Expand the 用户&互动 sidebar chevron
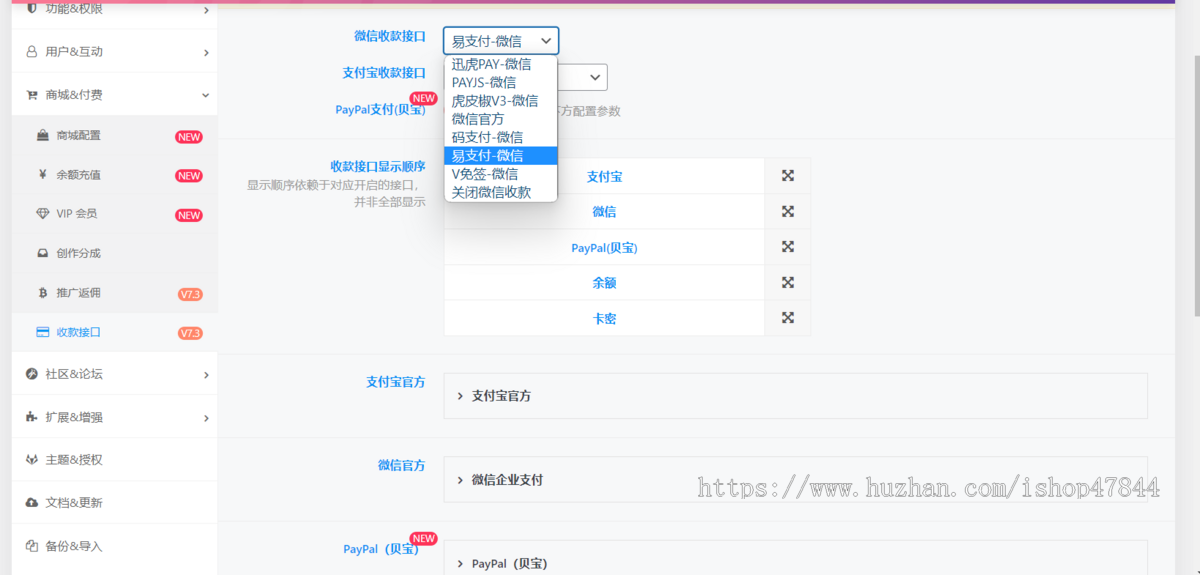This screenshot has width=1200, height=575. click(x=206, y=52)
